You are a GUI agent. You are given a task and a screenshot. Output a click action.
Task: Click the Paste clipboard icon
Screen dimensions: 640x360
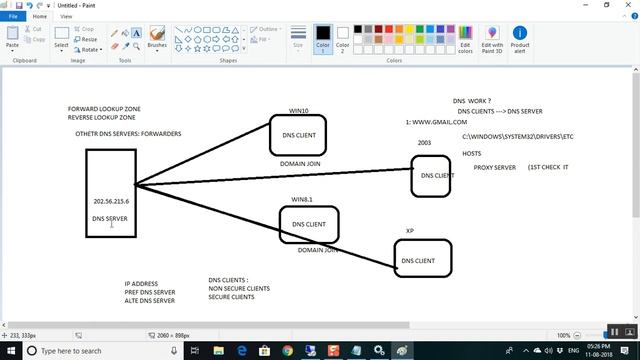click(12, 33)
